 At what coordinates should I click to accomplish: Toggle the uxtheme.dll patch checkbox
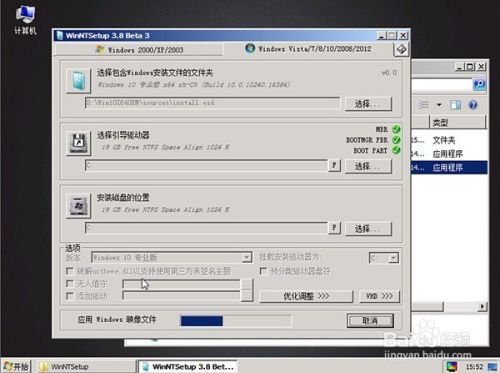point(70,271)
